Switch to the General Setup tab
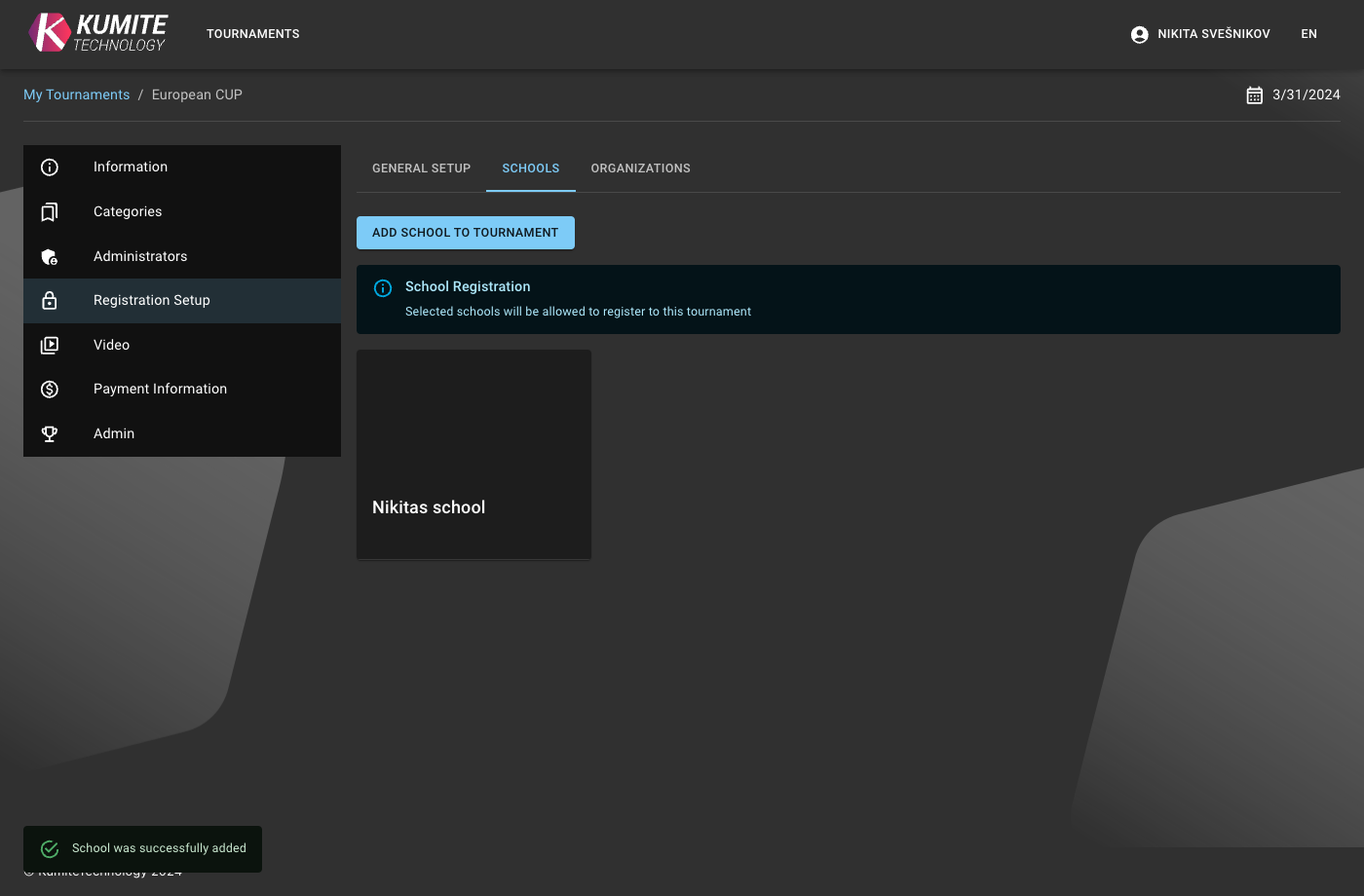This screenshot has height=896, width=1364. tap(421, 168)
